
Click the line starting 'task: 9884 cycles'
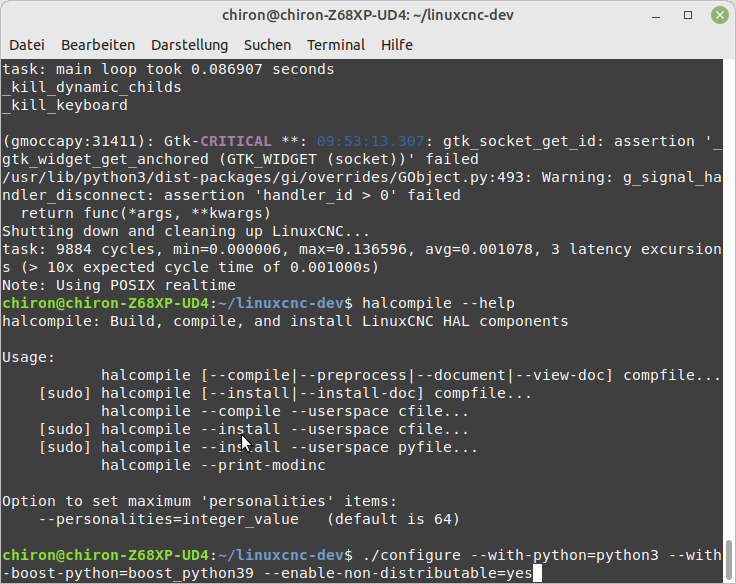[x=362, y=249]
